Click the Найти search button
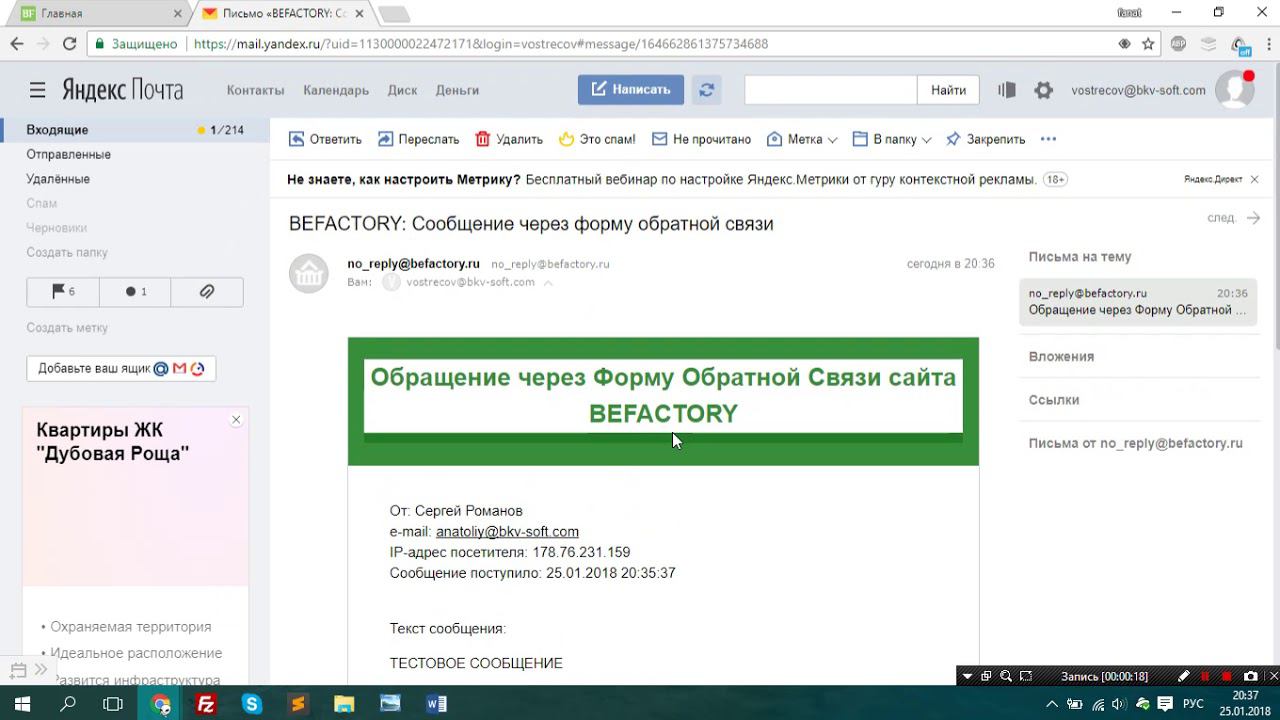Image resolution: width=1280 pixels, height=720 pixels. tap(948, 90)
